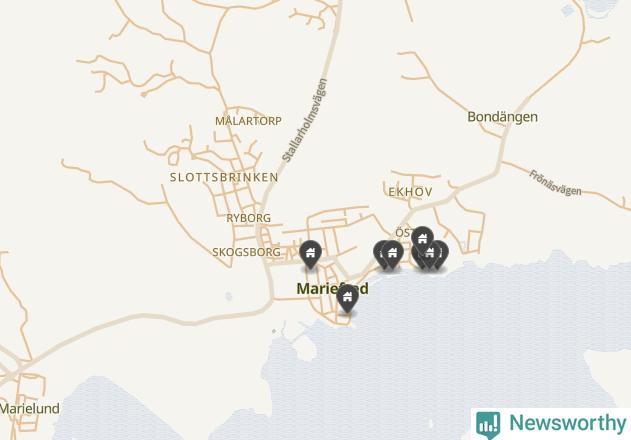Image resolution: width=631 pixels, height=440 pixels.
Task: Click the SLOTTSBRINKEN area label
Action: point(224,177)
